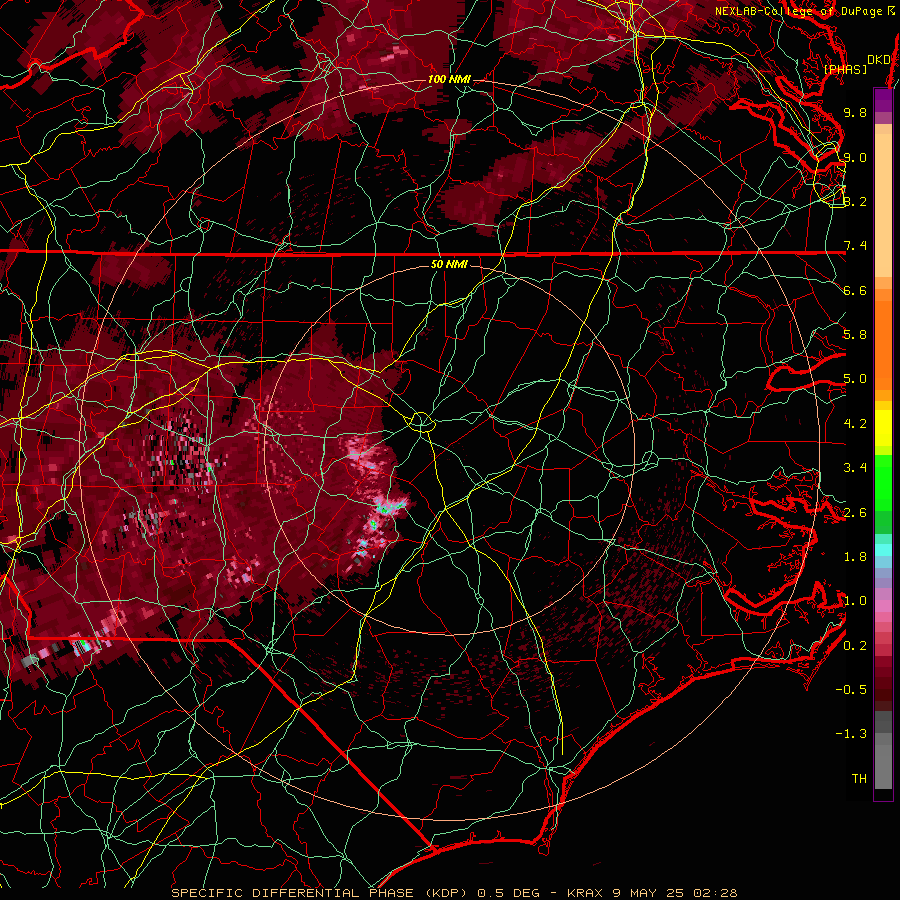
Task: Click the [PHAS] unit label
Action: click(845, 69)
